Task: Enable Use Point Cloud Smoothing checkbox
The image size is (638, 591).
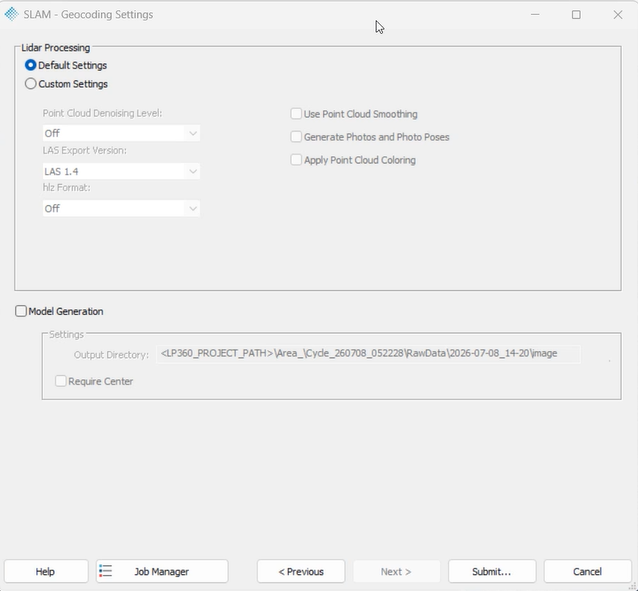Action: (296, 114)
